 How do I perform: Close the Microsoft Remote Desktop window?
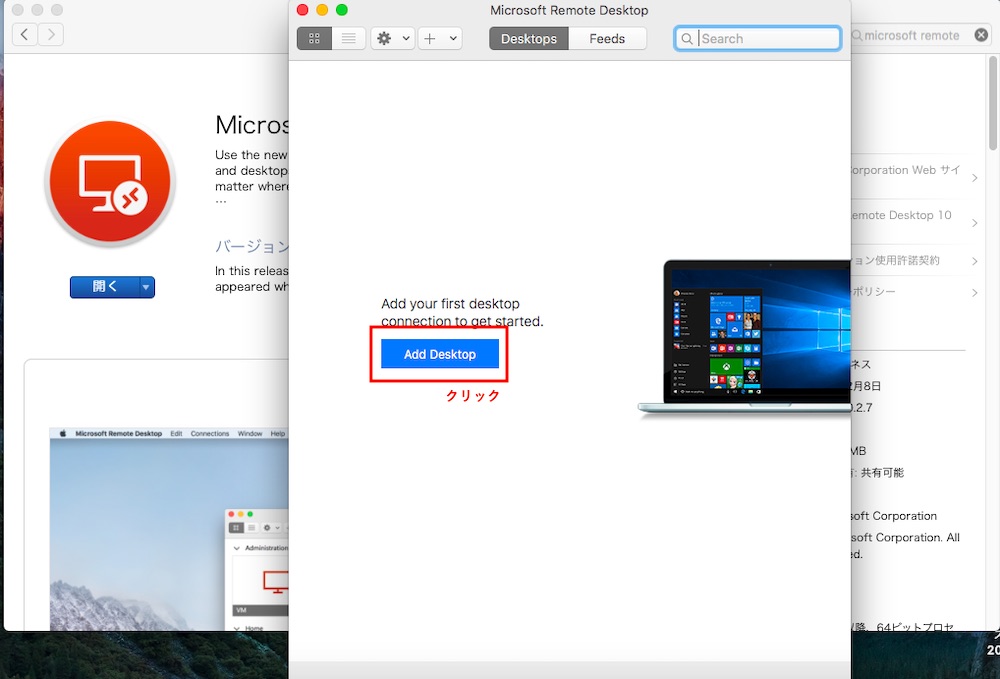coord(303,10)
